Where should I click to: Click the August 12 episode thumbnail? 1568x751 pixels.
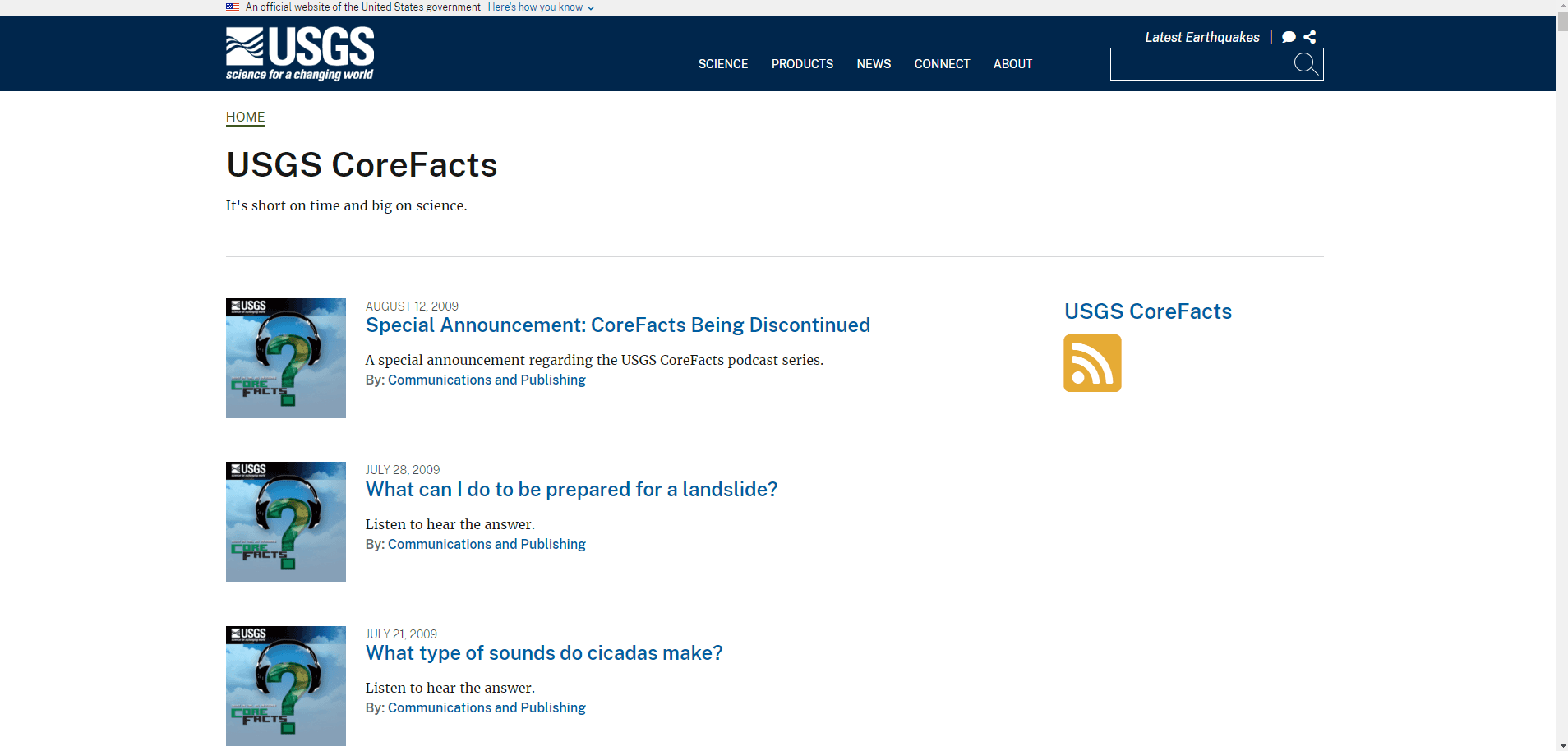[x=286, y=358]
